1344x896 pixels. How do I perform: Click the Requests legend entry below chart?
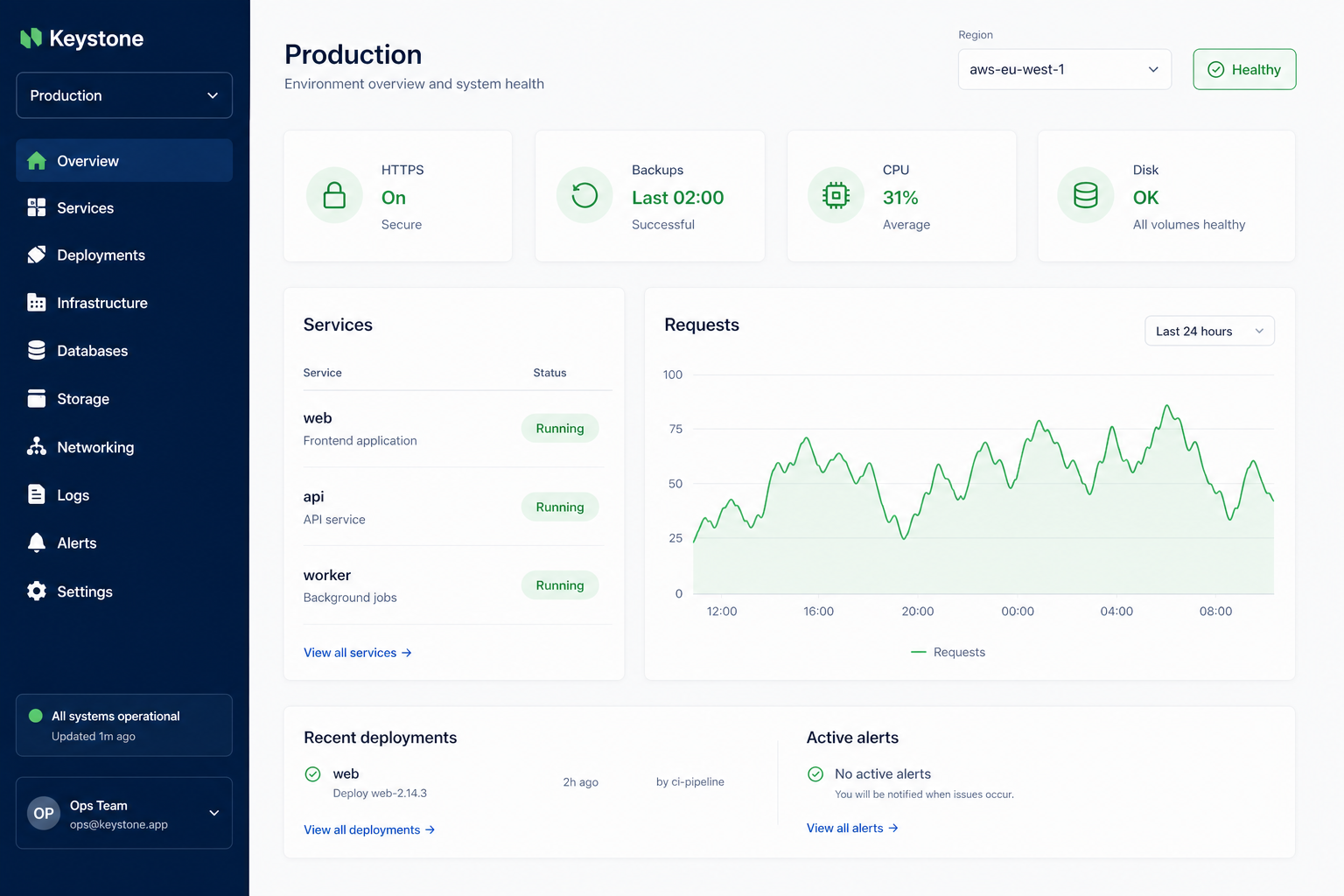tap(948, 652)
